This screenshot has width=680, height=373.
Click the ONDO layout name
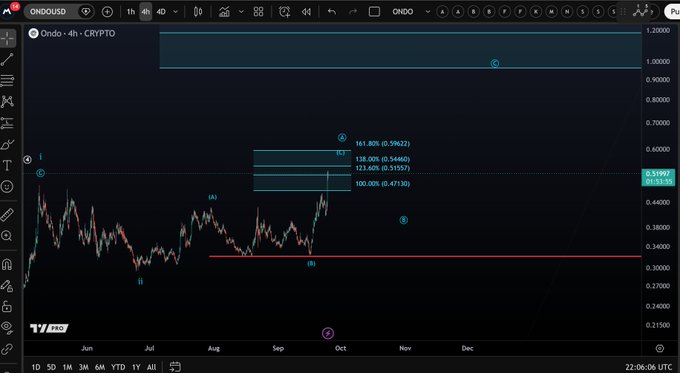point(402,12)
